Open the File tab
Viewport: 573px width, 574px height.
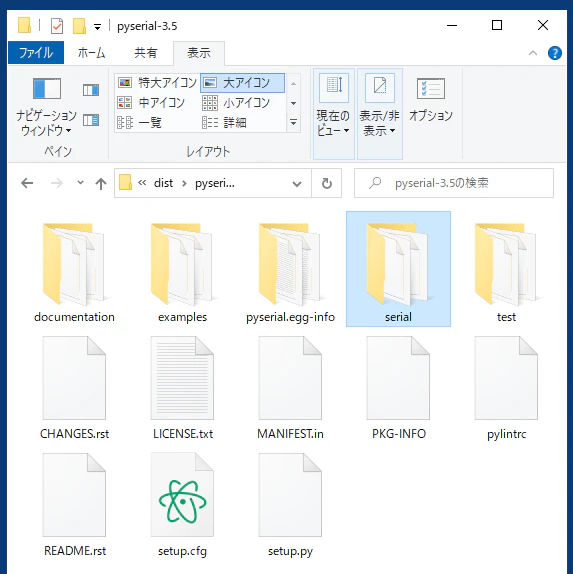(x=36, y=53)
